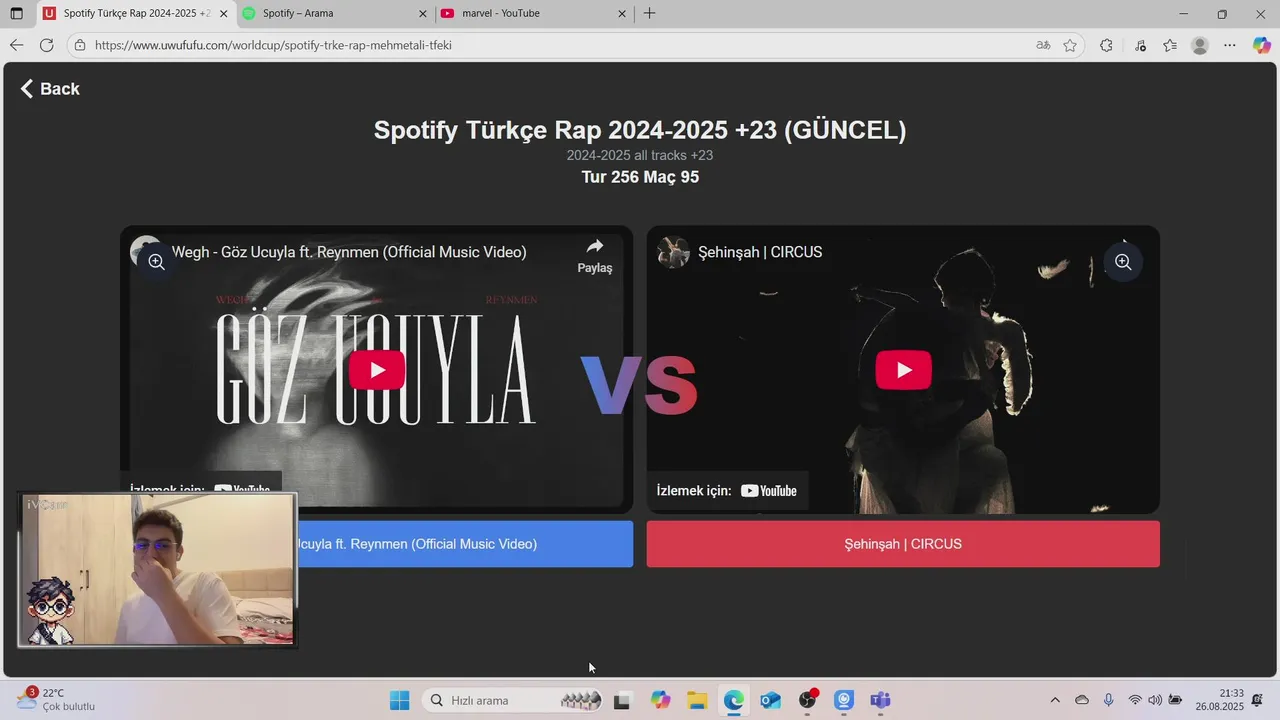Click the microphone icon in system tray
The height and width of the screenshot is (720, 1280).
point(1108,700)
